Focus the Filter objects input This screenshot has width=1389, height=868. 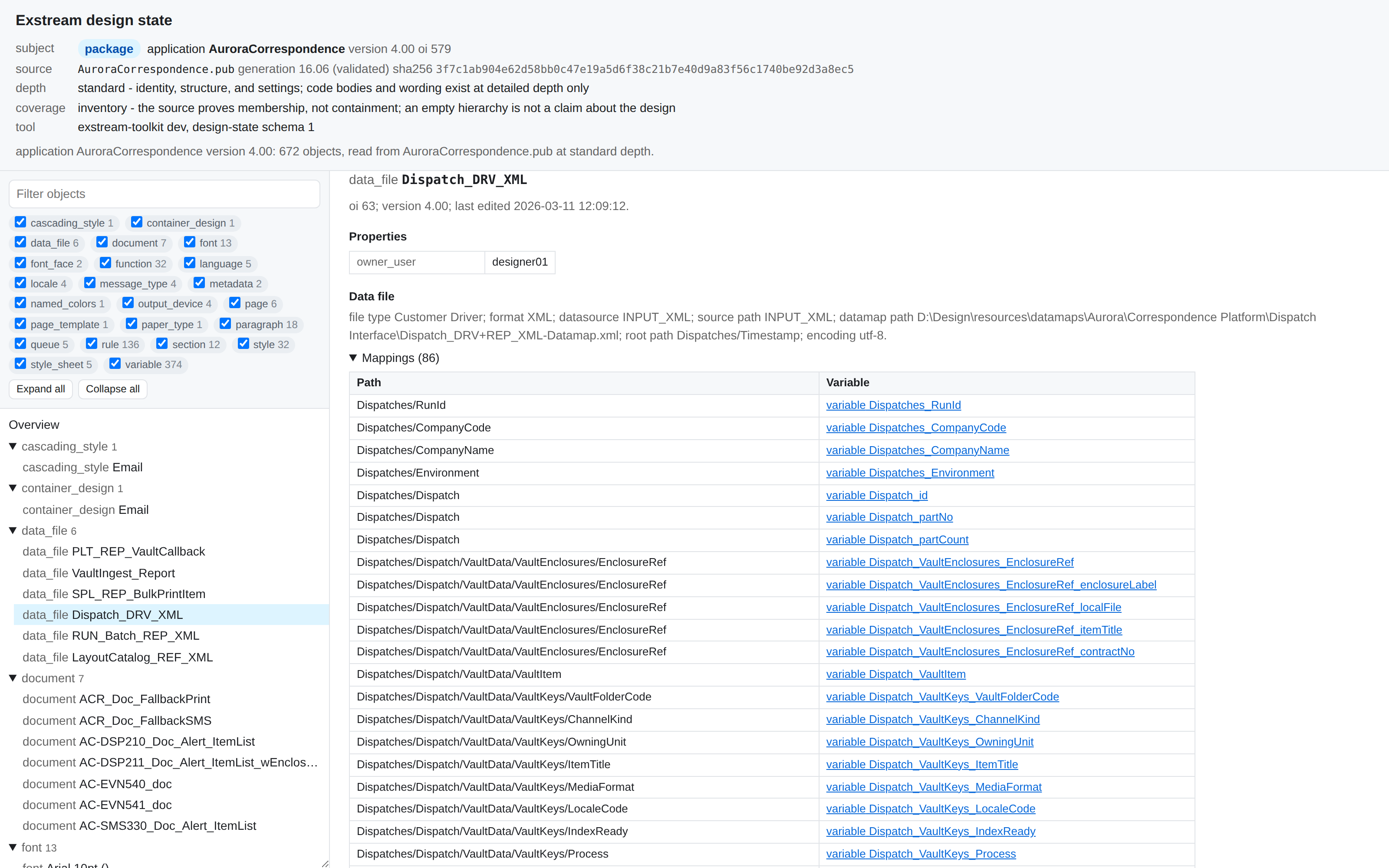(164, 194)
